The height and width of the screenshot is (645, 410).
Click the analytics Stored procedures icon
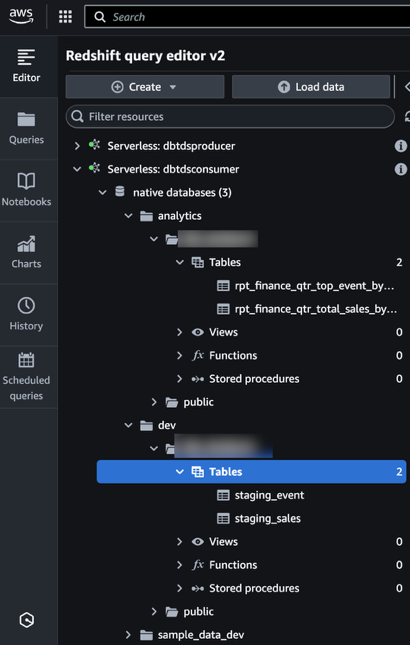tap(198, 379)
